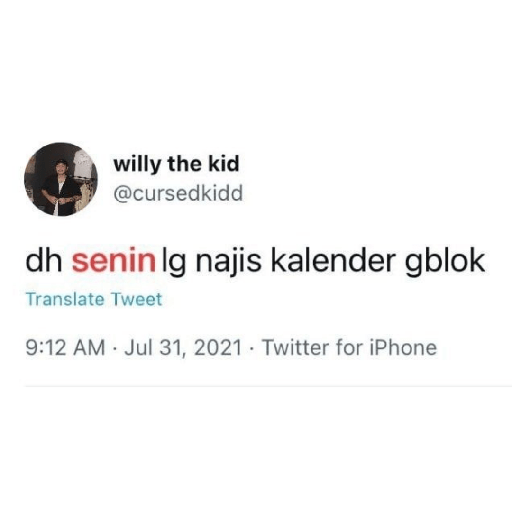Click the word Translate under the tweet
Screen dimensions: 512x512
[x=65, y=299]
